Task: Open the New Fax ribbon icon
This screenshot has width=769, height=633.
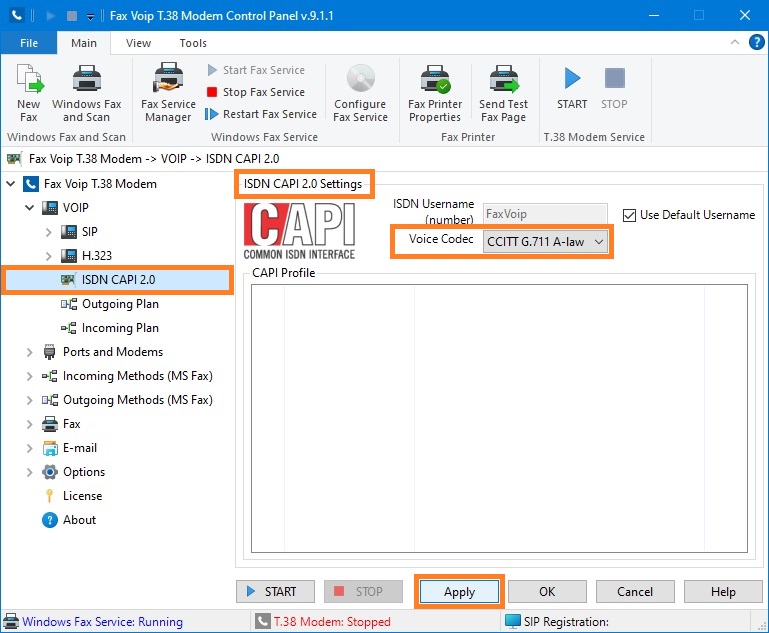Action: point(29,93)
